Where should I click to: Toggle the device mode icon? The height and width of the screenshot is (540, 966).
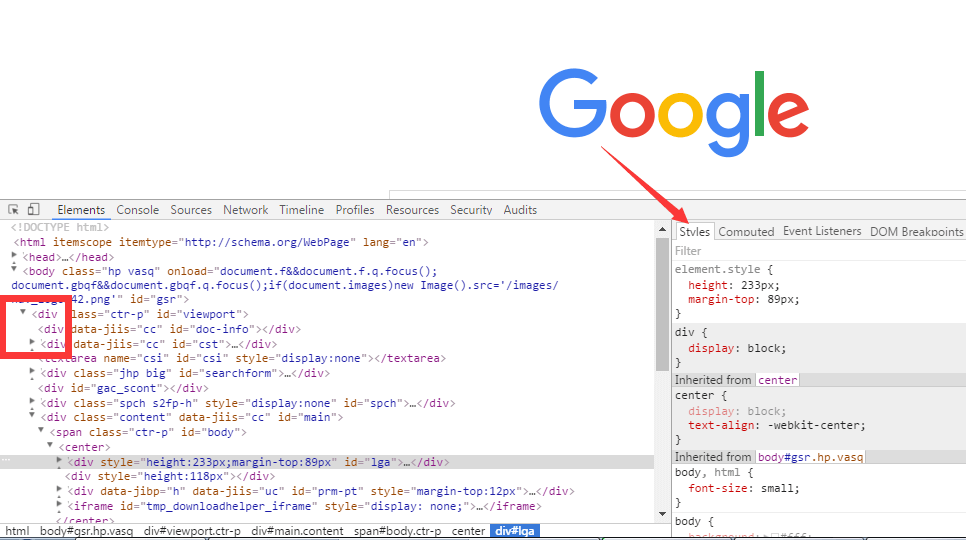(33, 209)
